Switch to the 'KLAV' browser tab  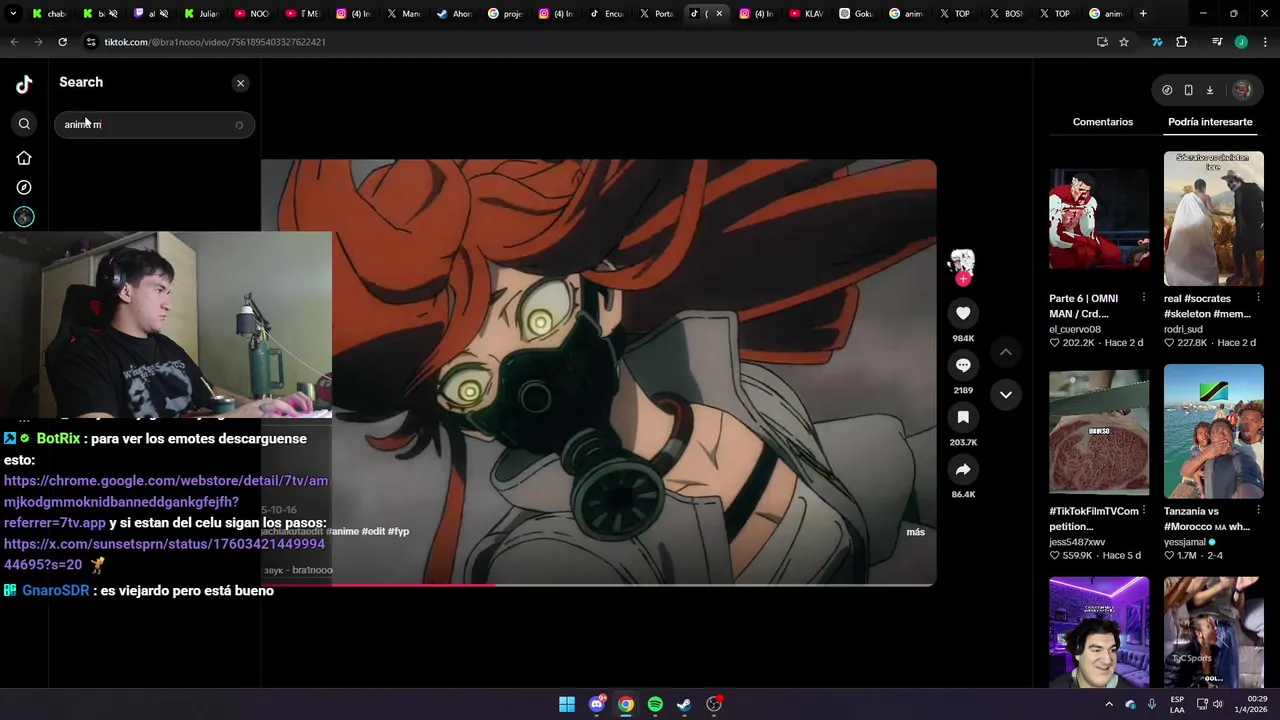[x=807, y=14]
